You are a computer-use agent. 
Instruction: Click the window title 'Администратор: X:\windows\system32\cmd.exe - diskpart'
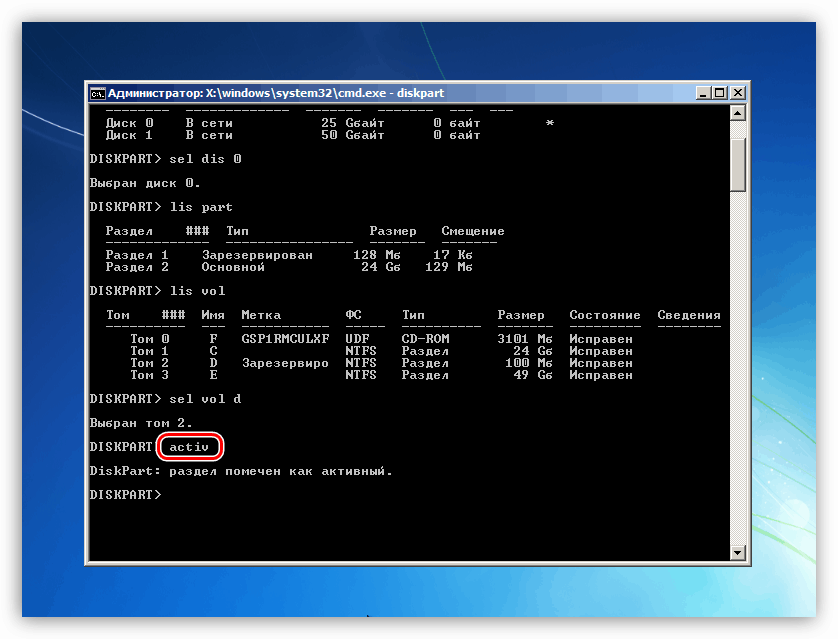pyautogui.click(x=276, y=93)
